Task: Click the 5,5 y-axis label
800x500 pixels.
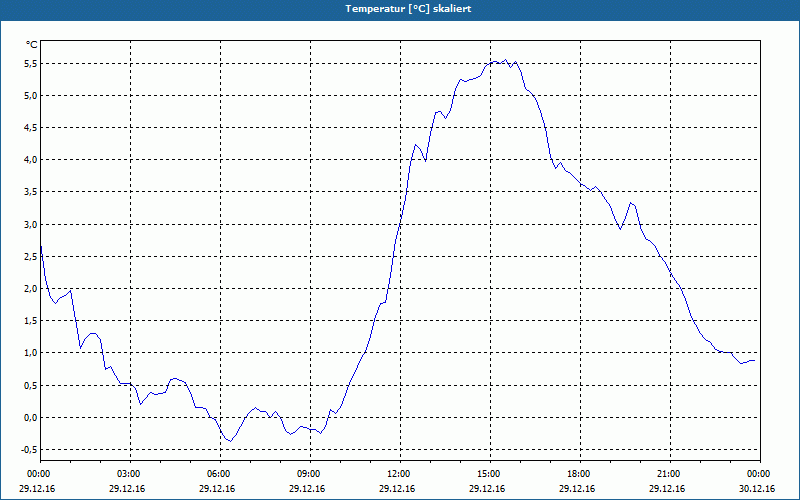Action: (x=31, y=64)
